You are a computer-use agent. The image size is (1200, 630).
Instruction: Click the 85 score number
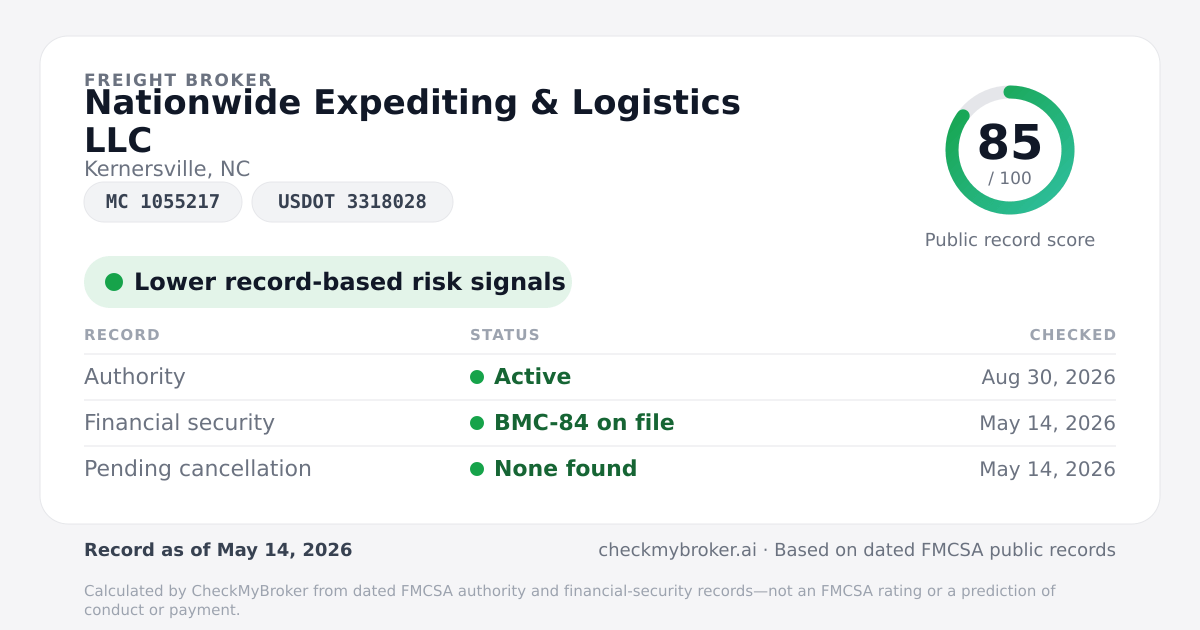coord(1010,143)
